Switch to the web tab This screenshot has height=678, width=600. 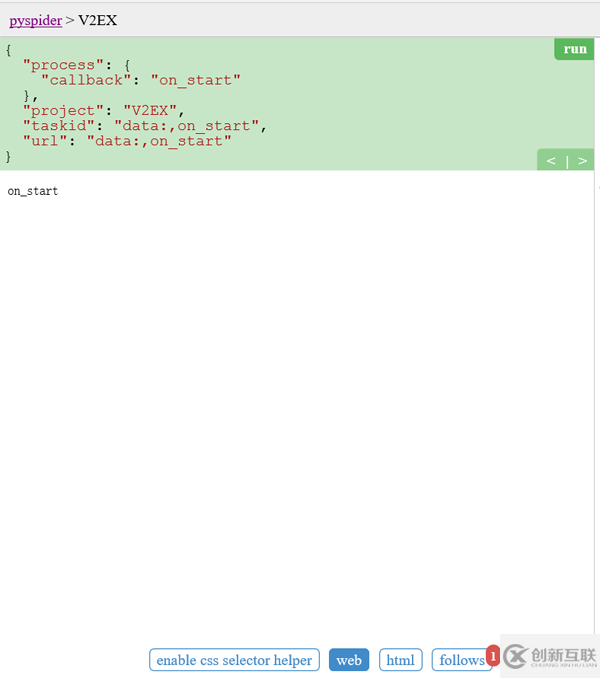tap(349, 660)
